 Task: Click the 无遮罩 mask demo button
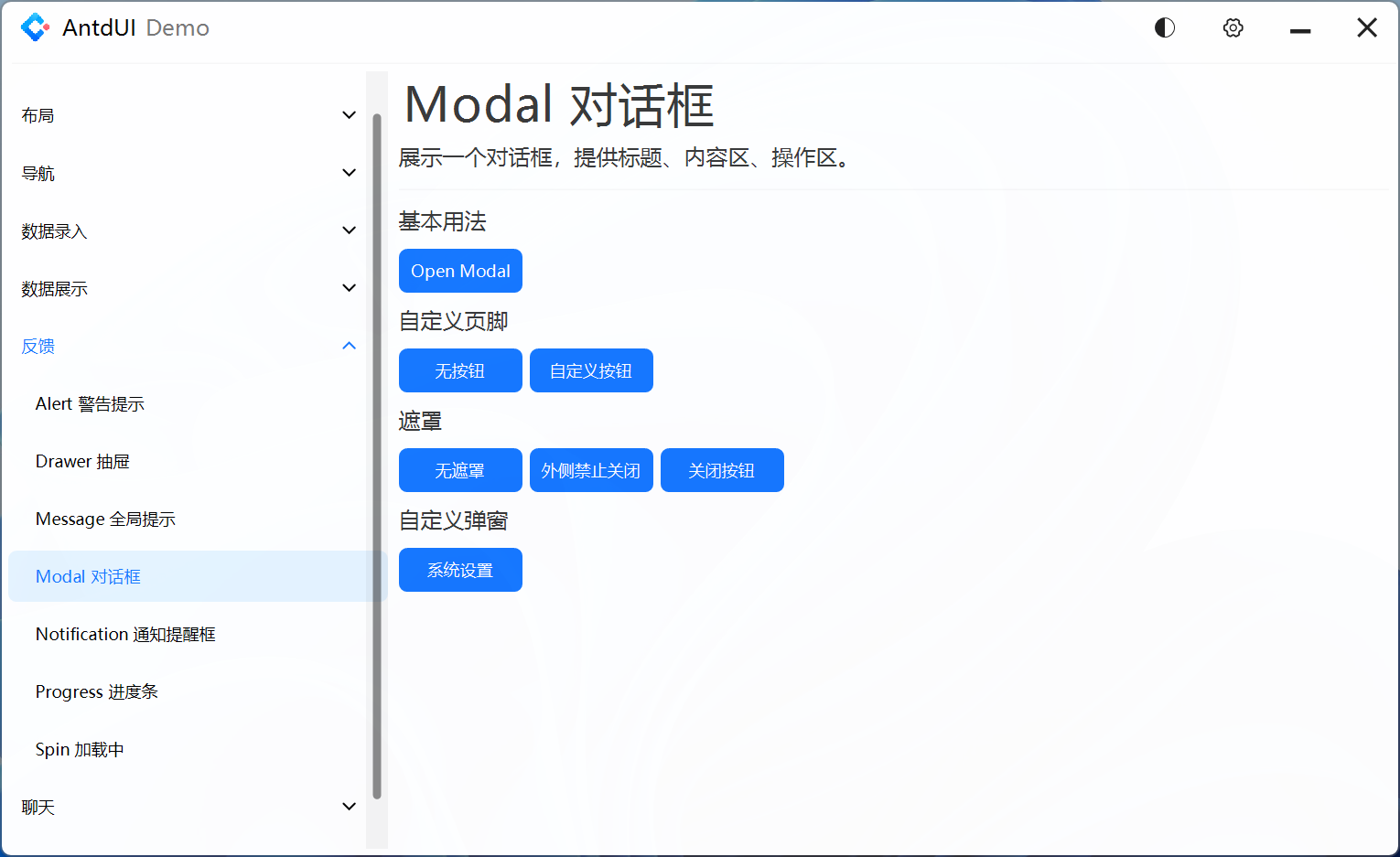pos(460,470)
